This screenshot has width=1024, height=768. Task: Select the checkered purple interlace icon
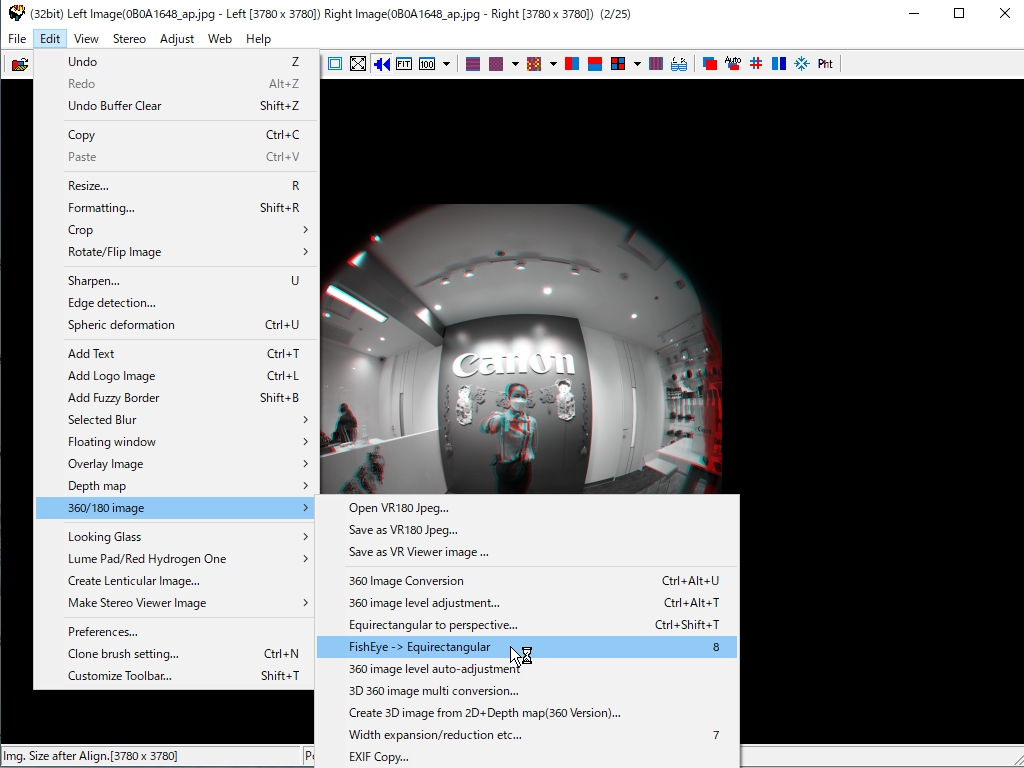496,64
